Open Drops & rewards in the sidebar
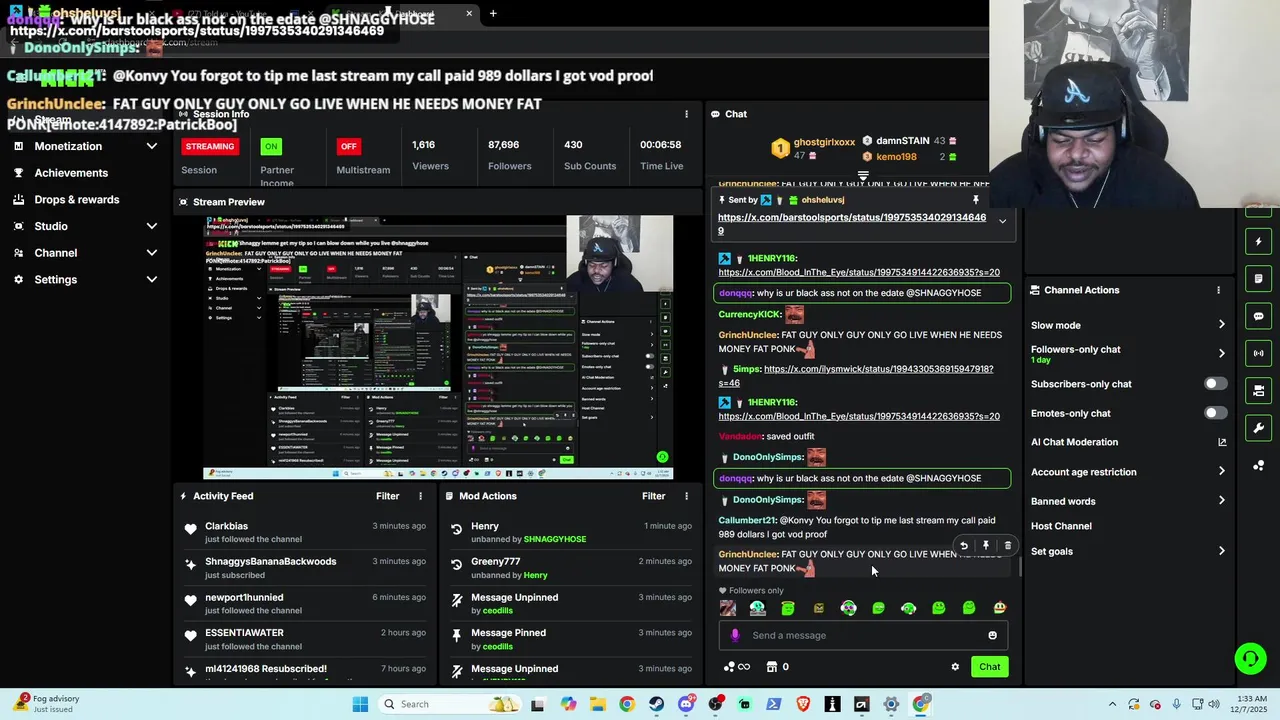Image resolution: width=1280 pixels, height=720 pixels. (x=76, y=199)
